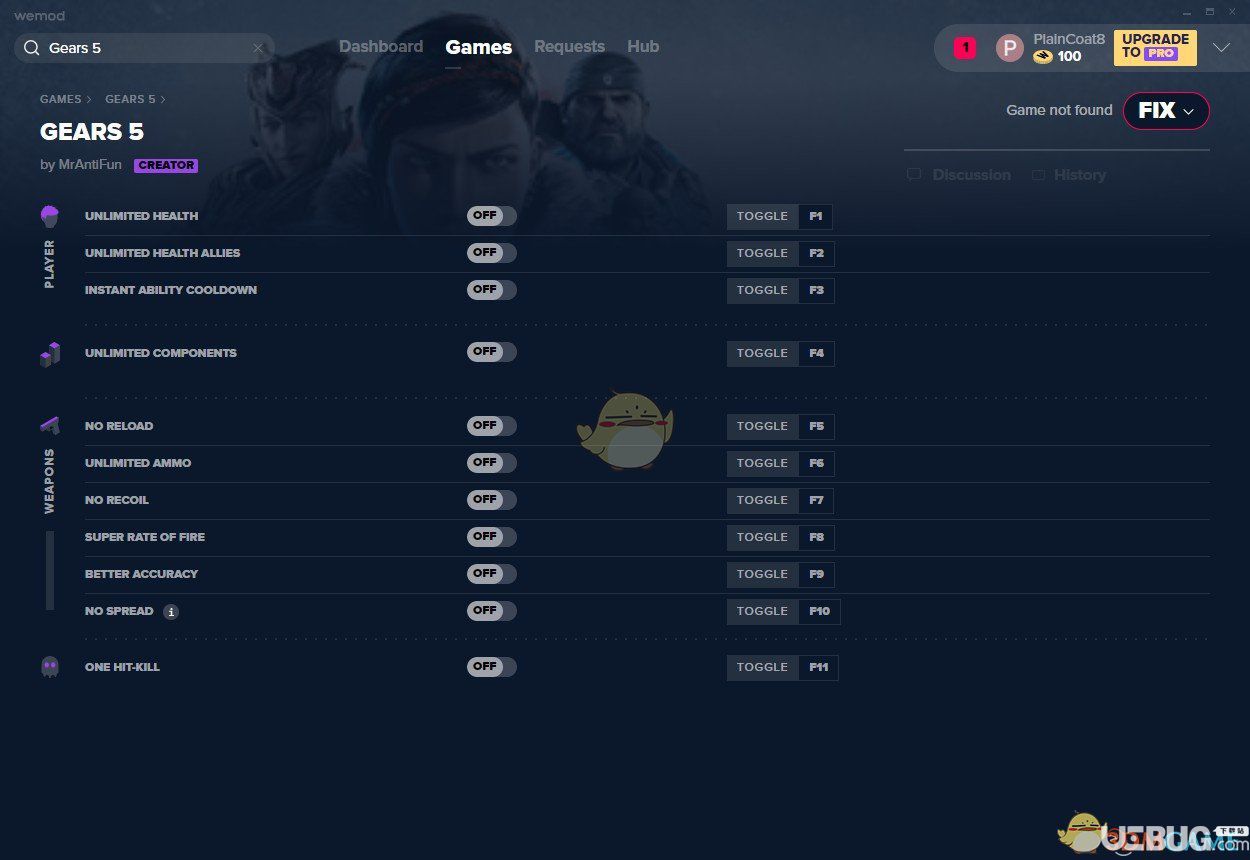Change the F11 hotkey box

click(819, 667)
